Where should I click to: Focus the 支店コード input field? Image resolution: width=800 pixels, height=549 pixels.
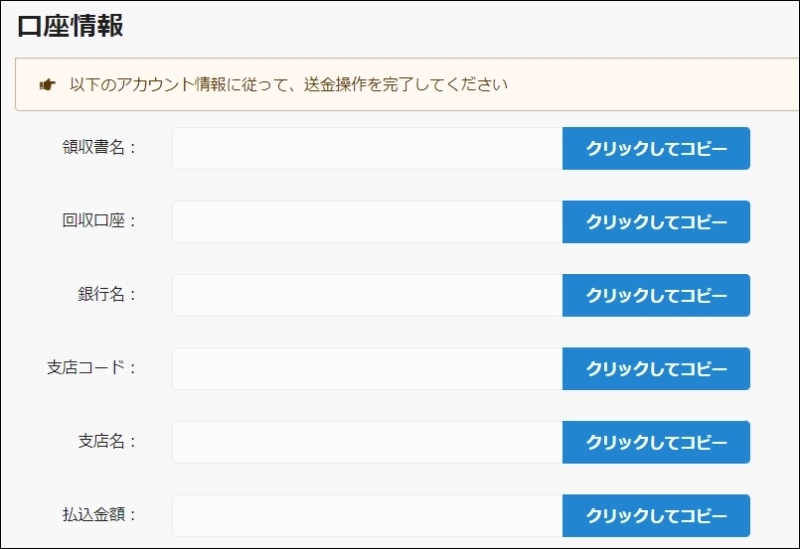click(367, 369)
